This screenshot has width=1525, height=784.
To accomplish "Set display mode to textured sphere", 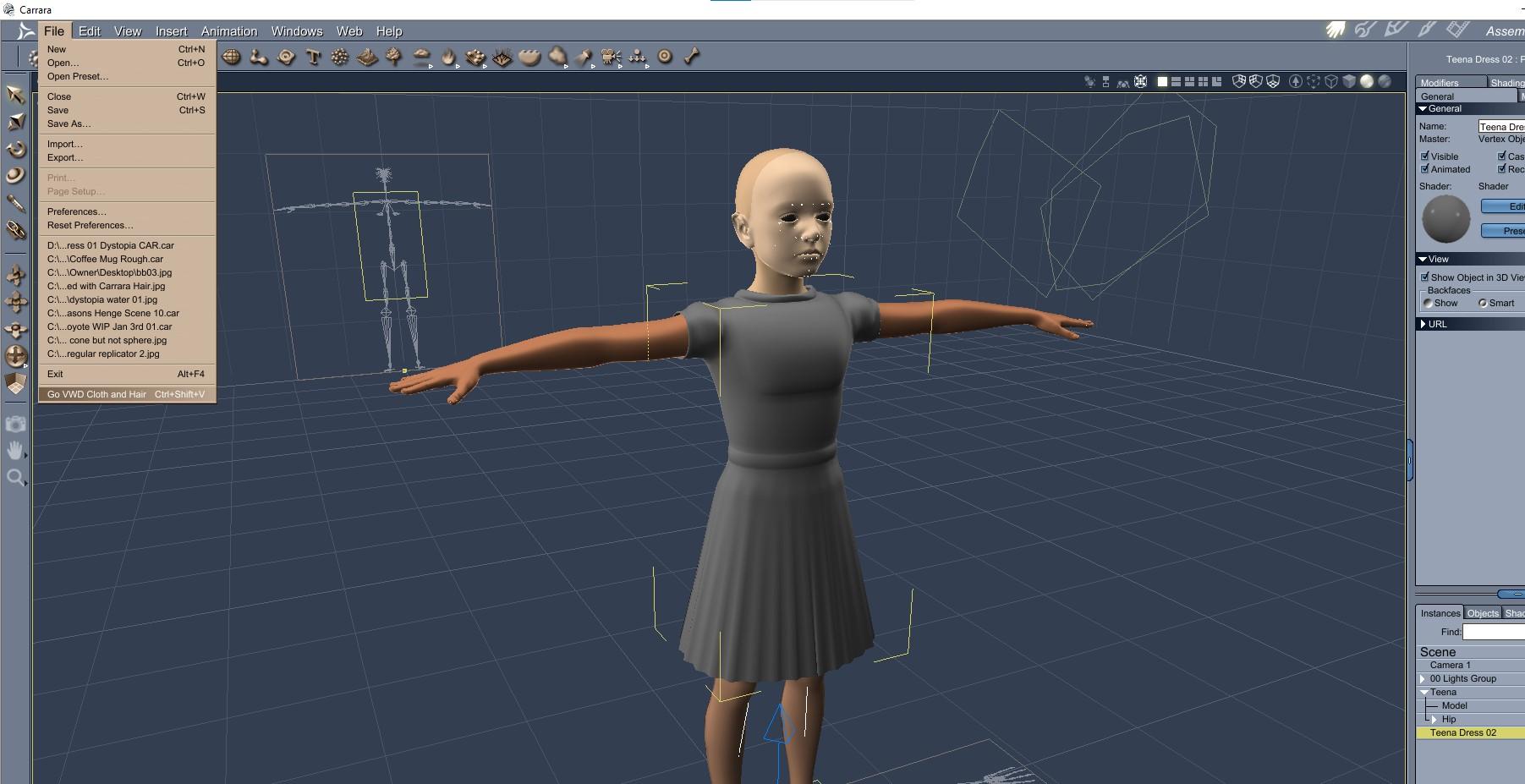I will 1385,81.
